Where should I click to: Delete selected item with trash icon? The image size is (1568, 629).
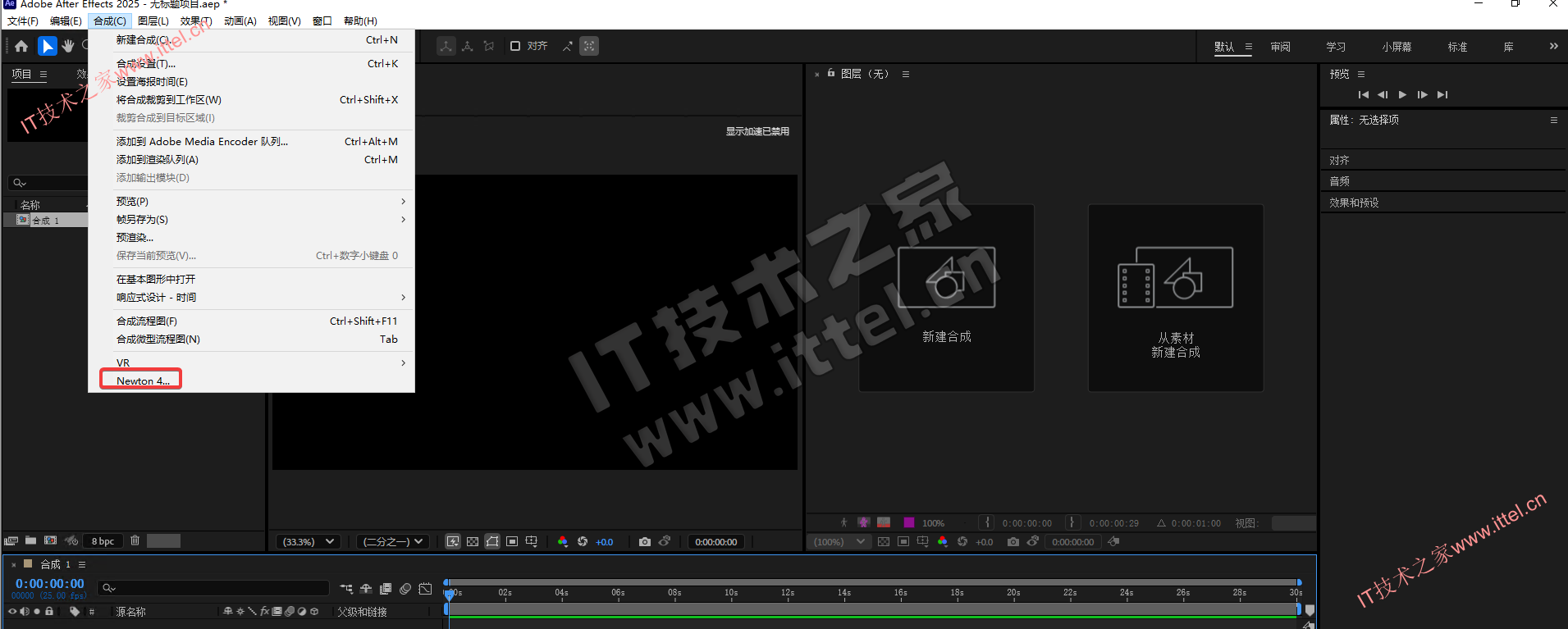click(135, 541)
